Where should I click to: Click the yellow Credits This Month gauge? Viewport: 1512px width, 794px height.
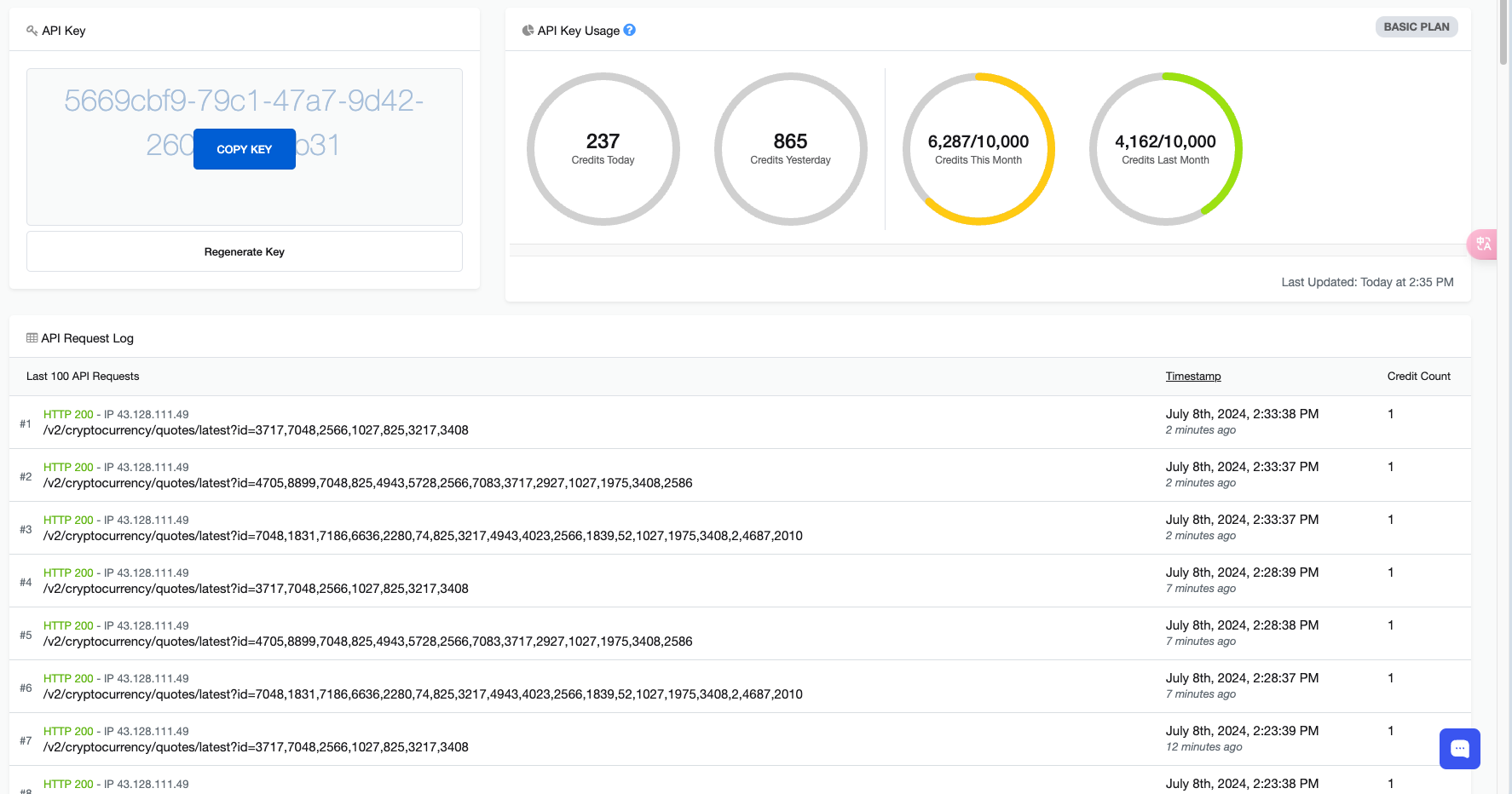(x=978, y=149)
